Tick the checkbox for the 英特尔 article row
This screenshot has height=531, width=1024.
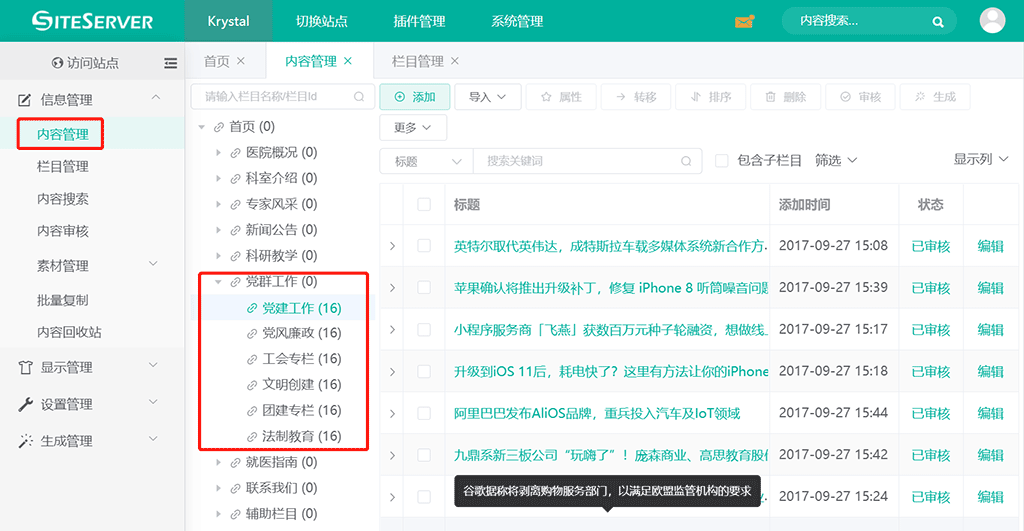[424, 246]
